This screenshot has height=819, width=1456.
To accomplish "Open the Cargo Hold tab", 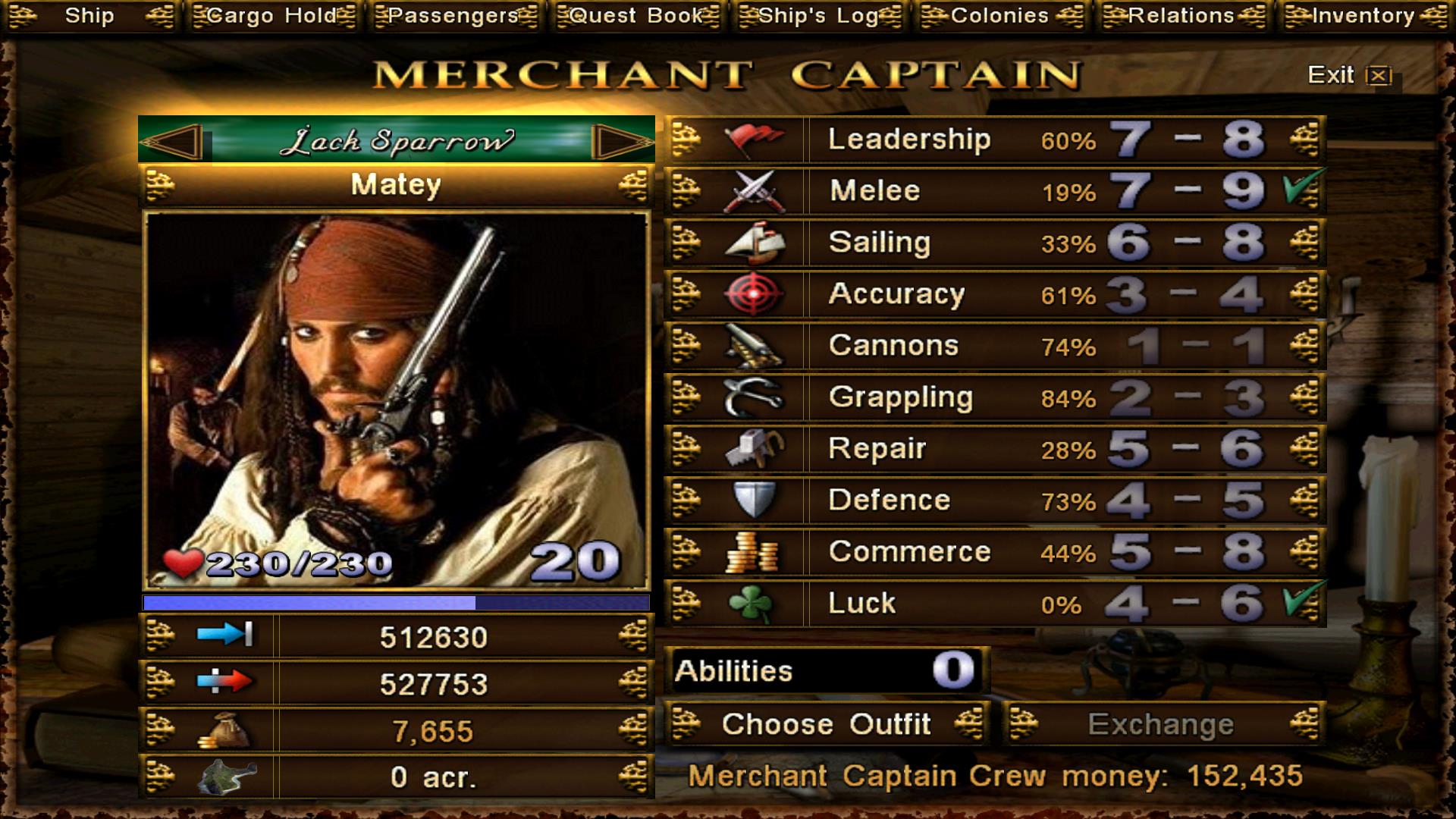I will click(273, 16).
